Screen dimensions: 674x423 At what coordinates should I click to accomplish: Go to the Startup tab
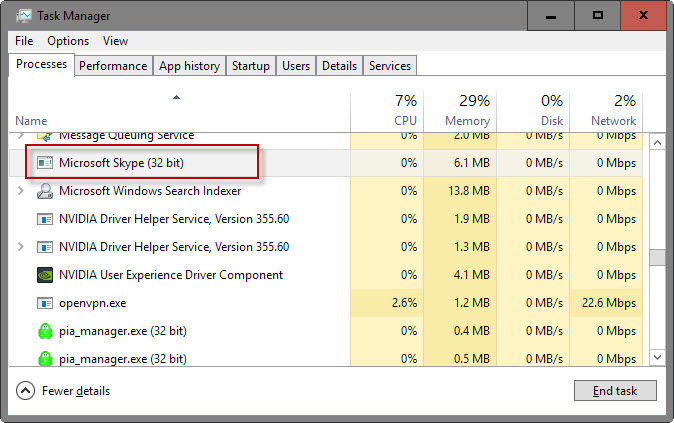click(251, 66)
